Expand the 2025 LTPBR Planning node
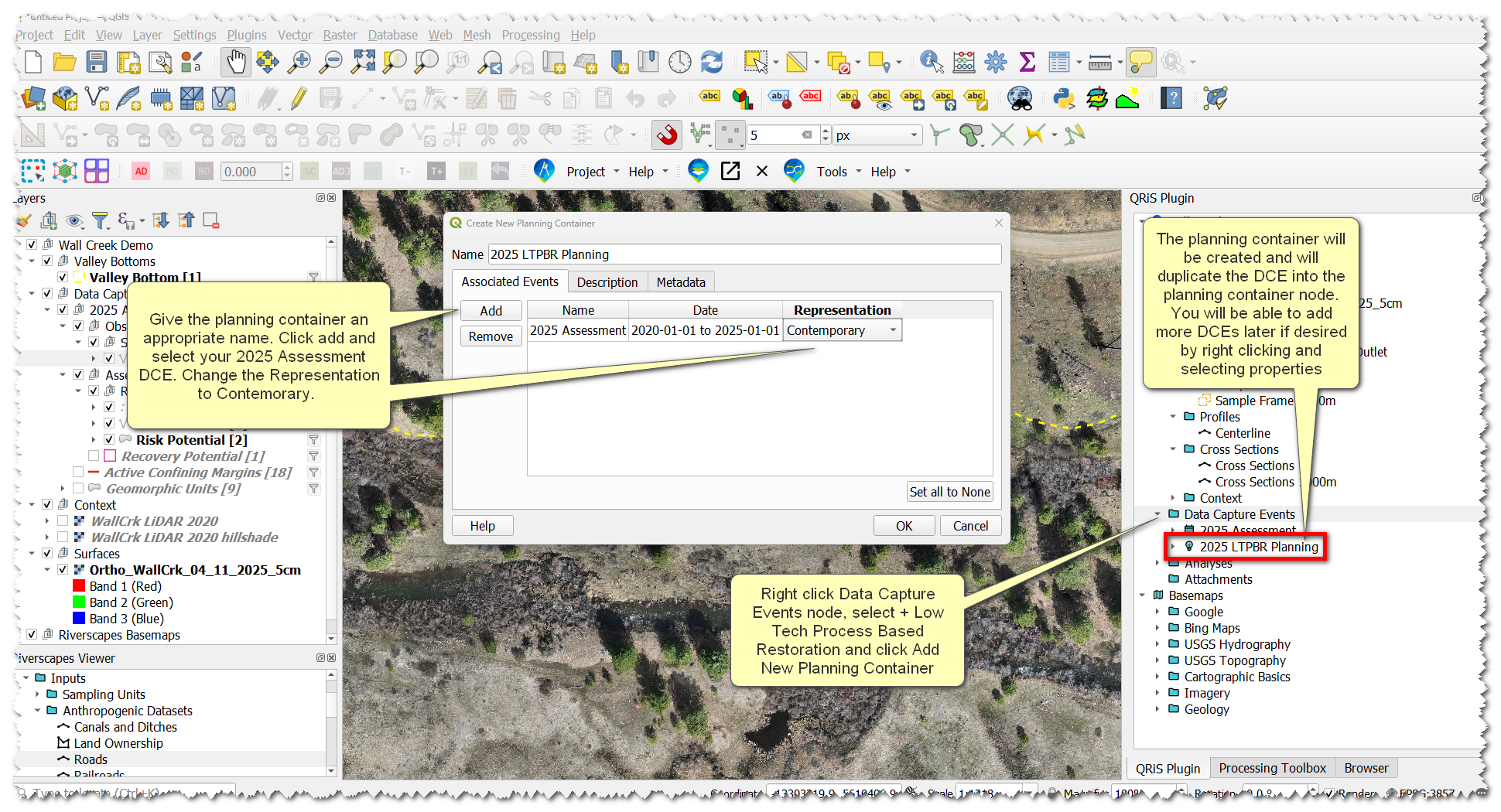 [1173, 547]
